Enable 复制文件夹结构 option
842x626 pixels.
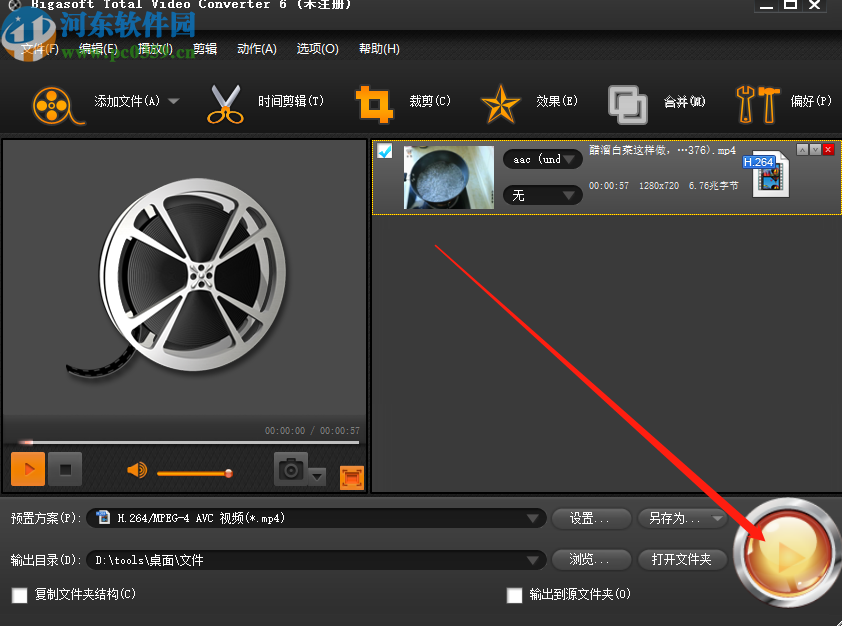click(17, 595)
